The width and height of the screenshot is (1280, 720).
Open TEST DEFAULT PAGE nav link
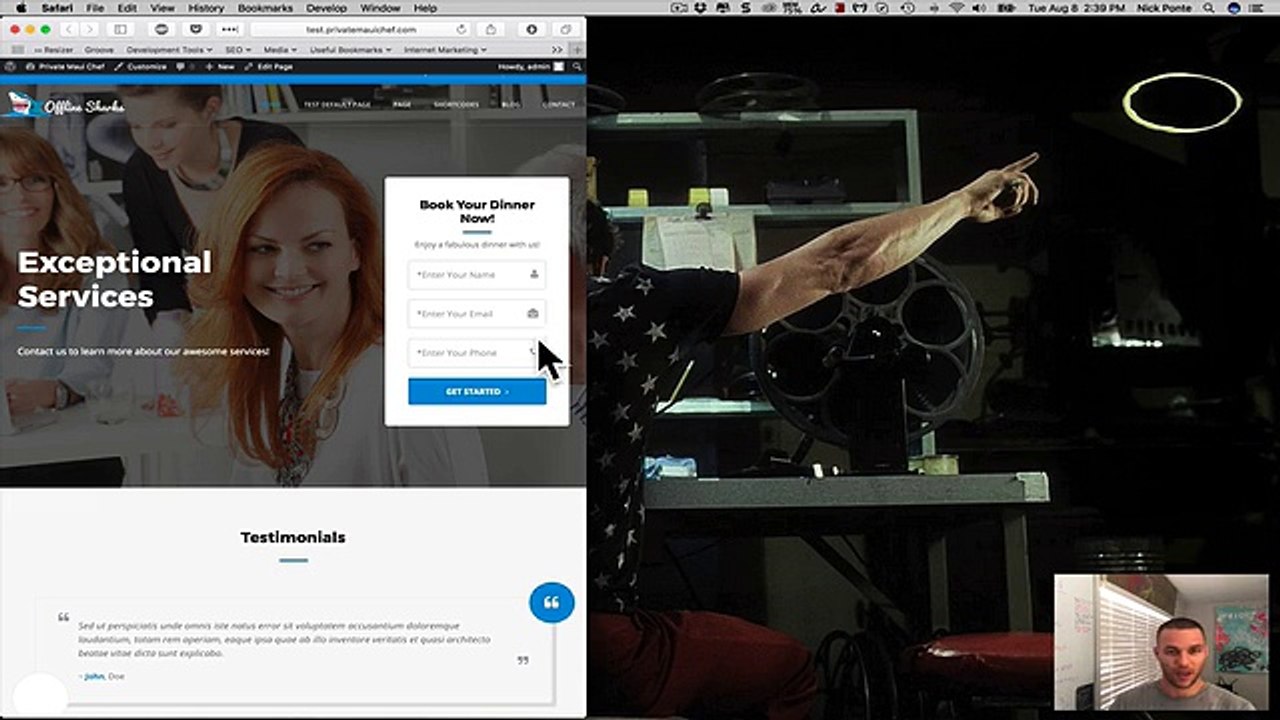(x=337, y=104)
